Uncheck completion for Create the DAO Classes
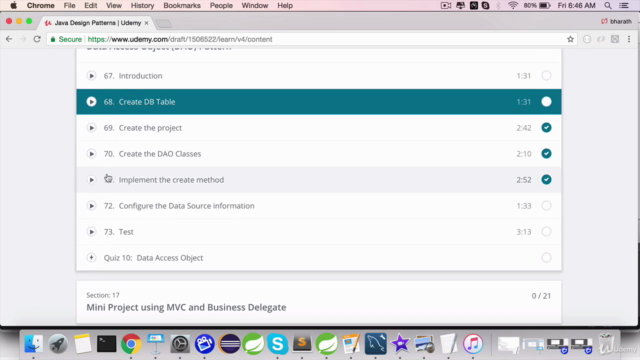Viewport: 640px width, 360px height. (546, 154)
